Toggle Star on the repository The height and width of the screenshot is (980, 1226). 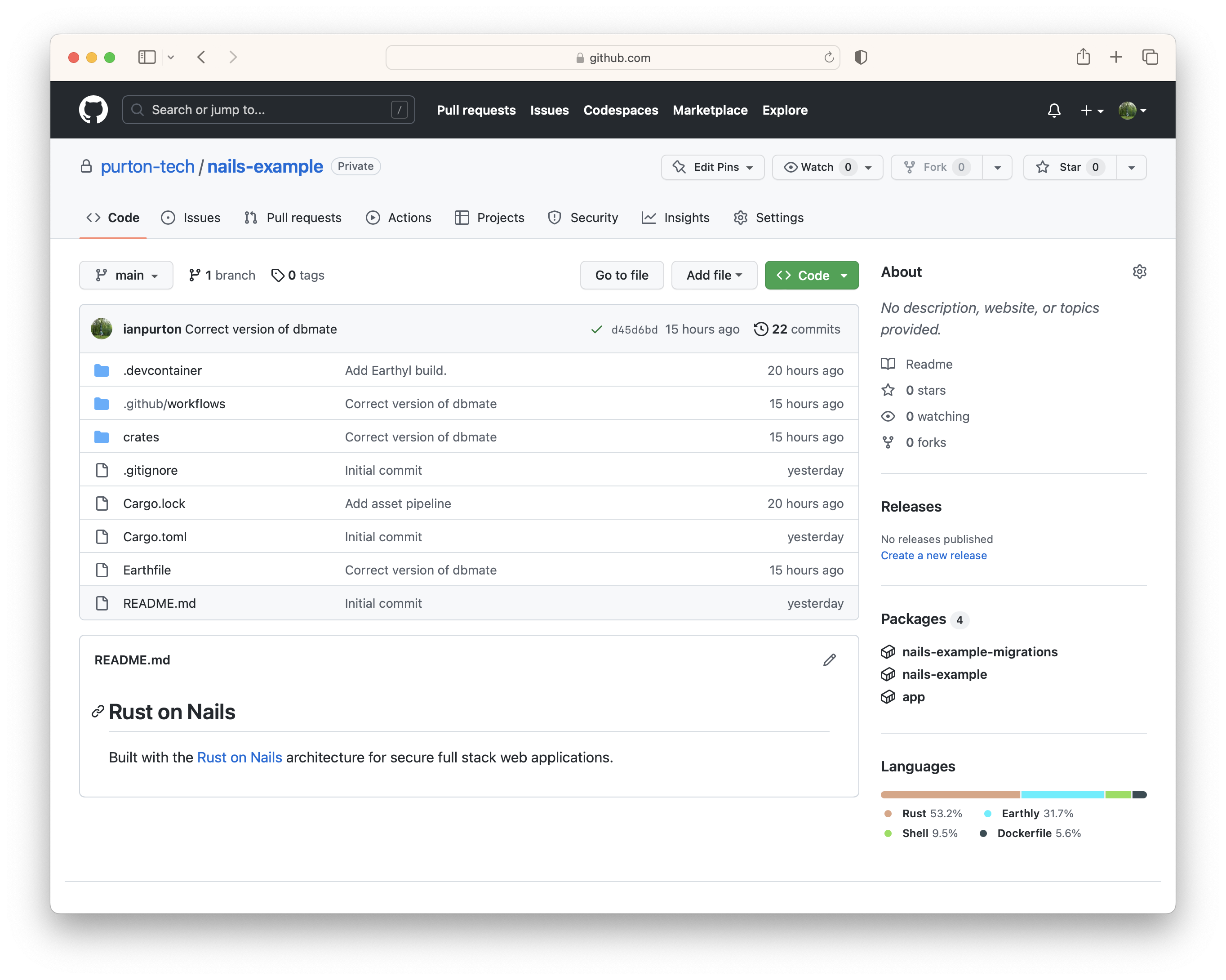point(1070,167)
